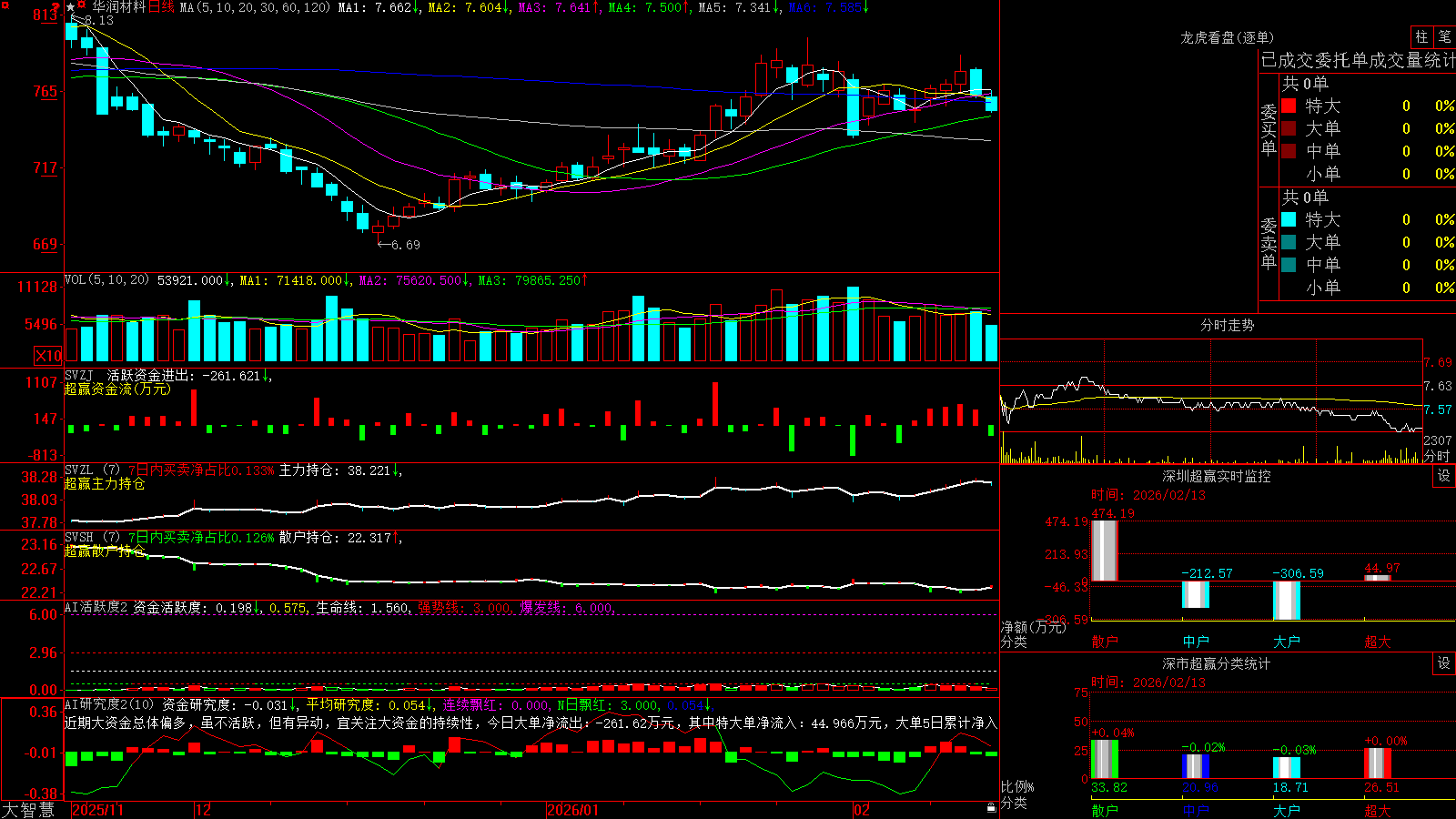This screenshot has width=1456, height=819.
Task: Click the 散户持仓: 22.317 value
Action: pyautogui.click(x=335, y=538)
